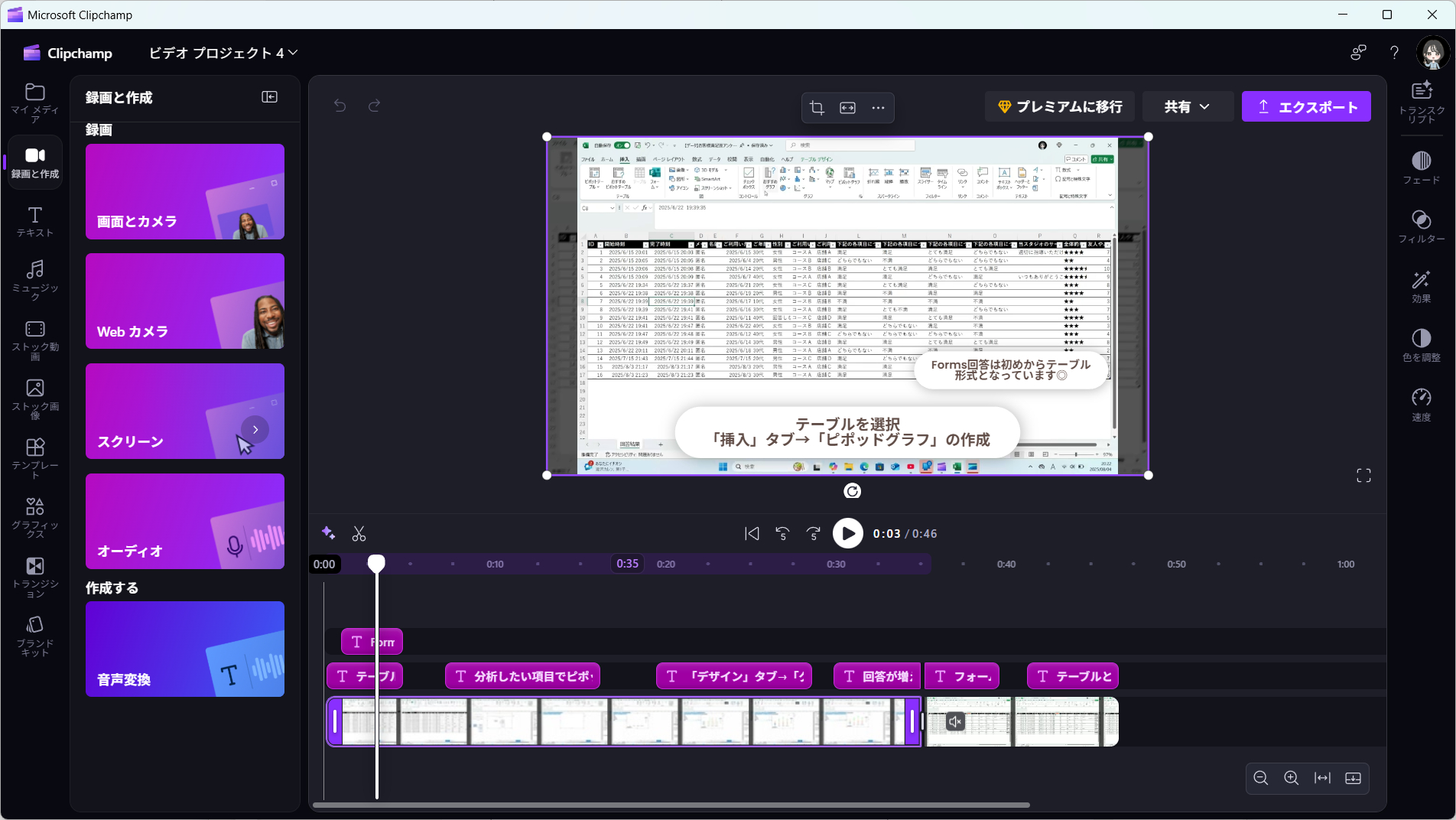
Task: Click the collapse timeline icon
Action: (1353, 778)
